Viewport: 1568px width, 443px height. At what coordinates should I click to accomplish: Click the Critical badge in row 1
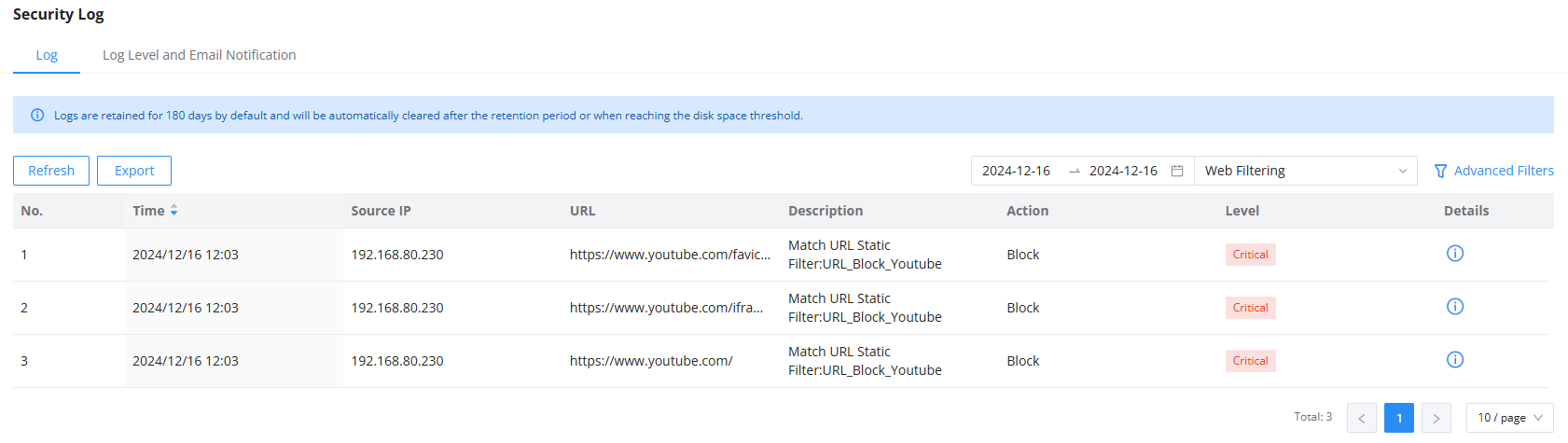(1251, 255)
